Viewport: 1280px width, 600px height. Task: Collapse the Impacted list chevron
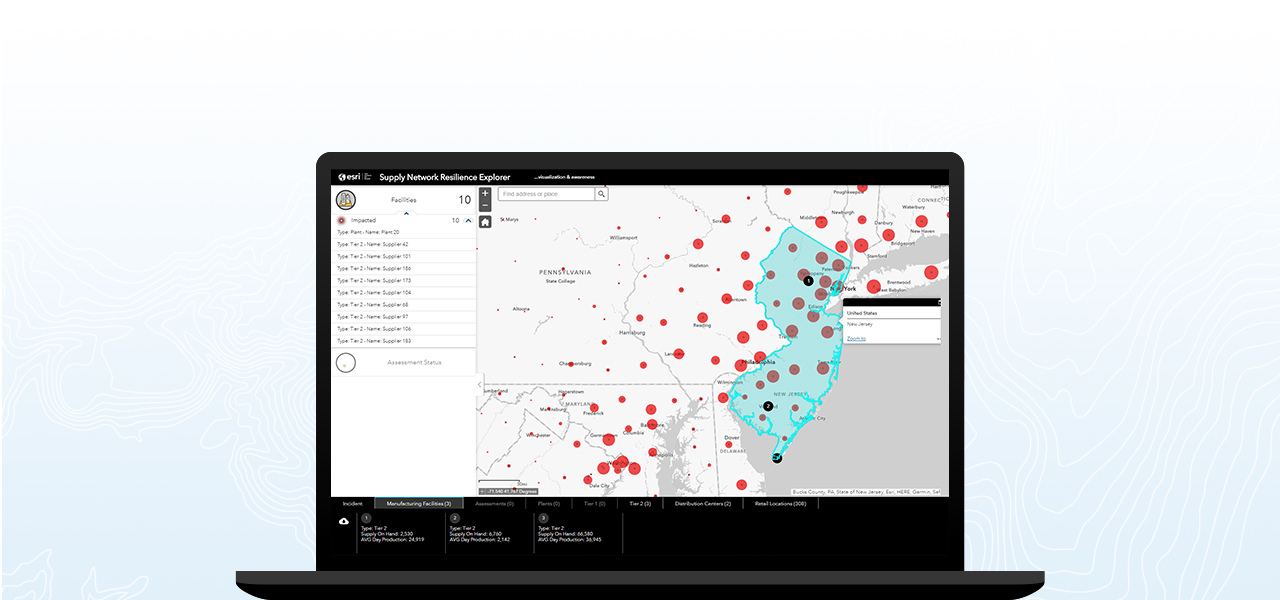tap(469, 220)
